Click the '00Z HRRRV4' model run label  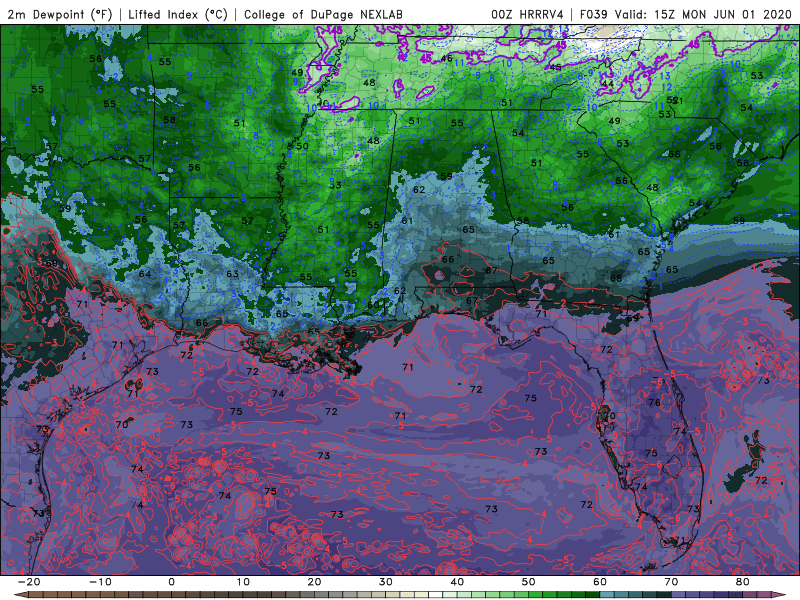pos(527,15)
